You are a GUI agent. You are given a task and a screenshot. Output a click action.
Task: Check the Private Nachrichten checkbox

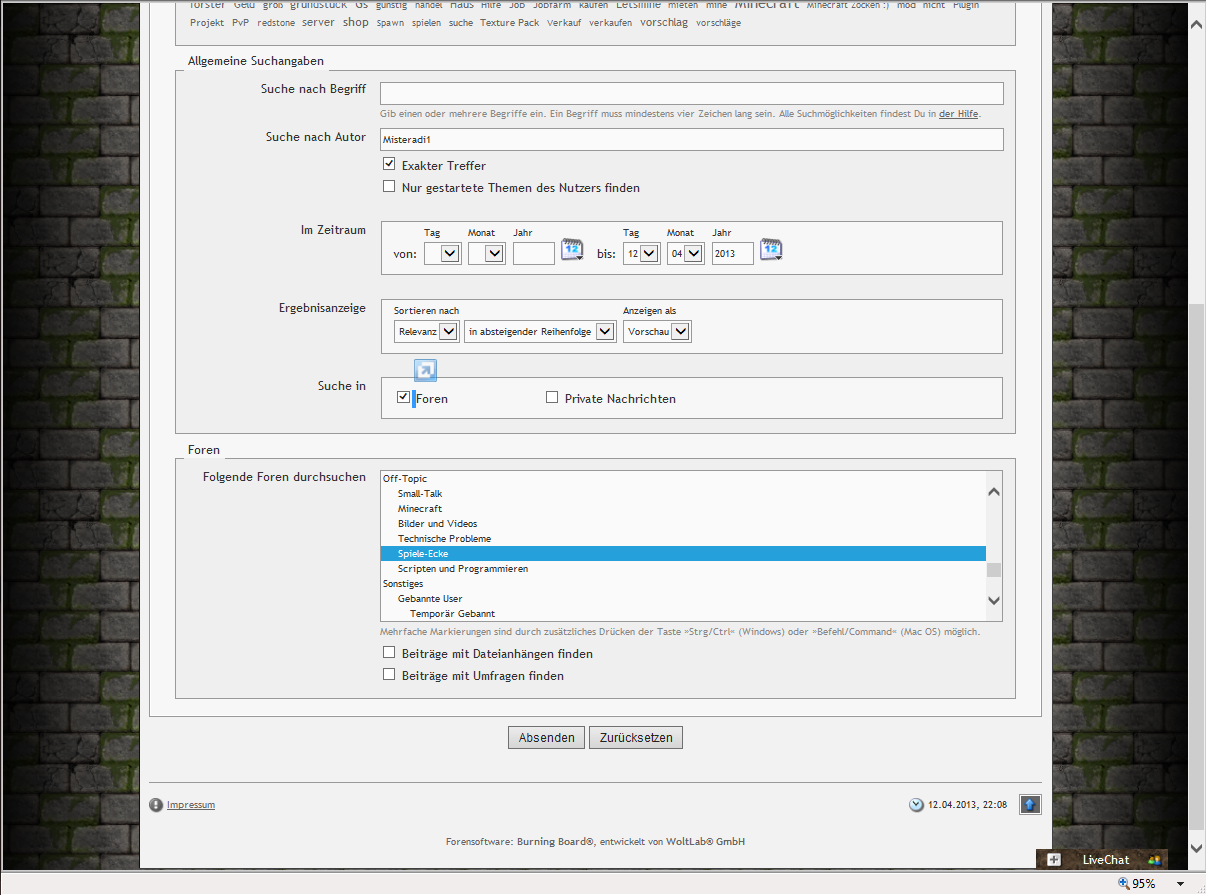[552, 398]
